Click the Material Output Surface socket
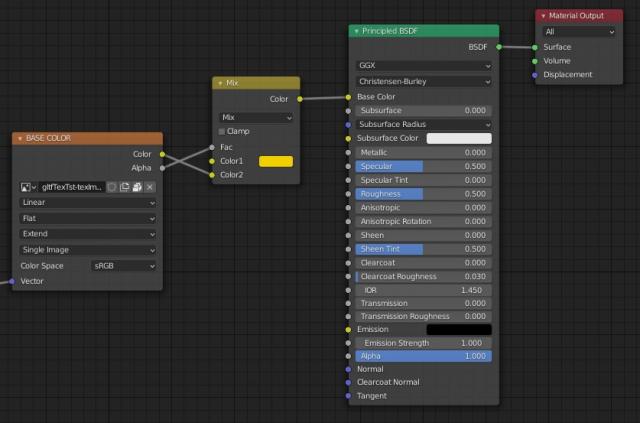Screen dimensions: 640x423 point(535,47)
